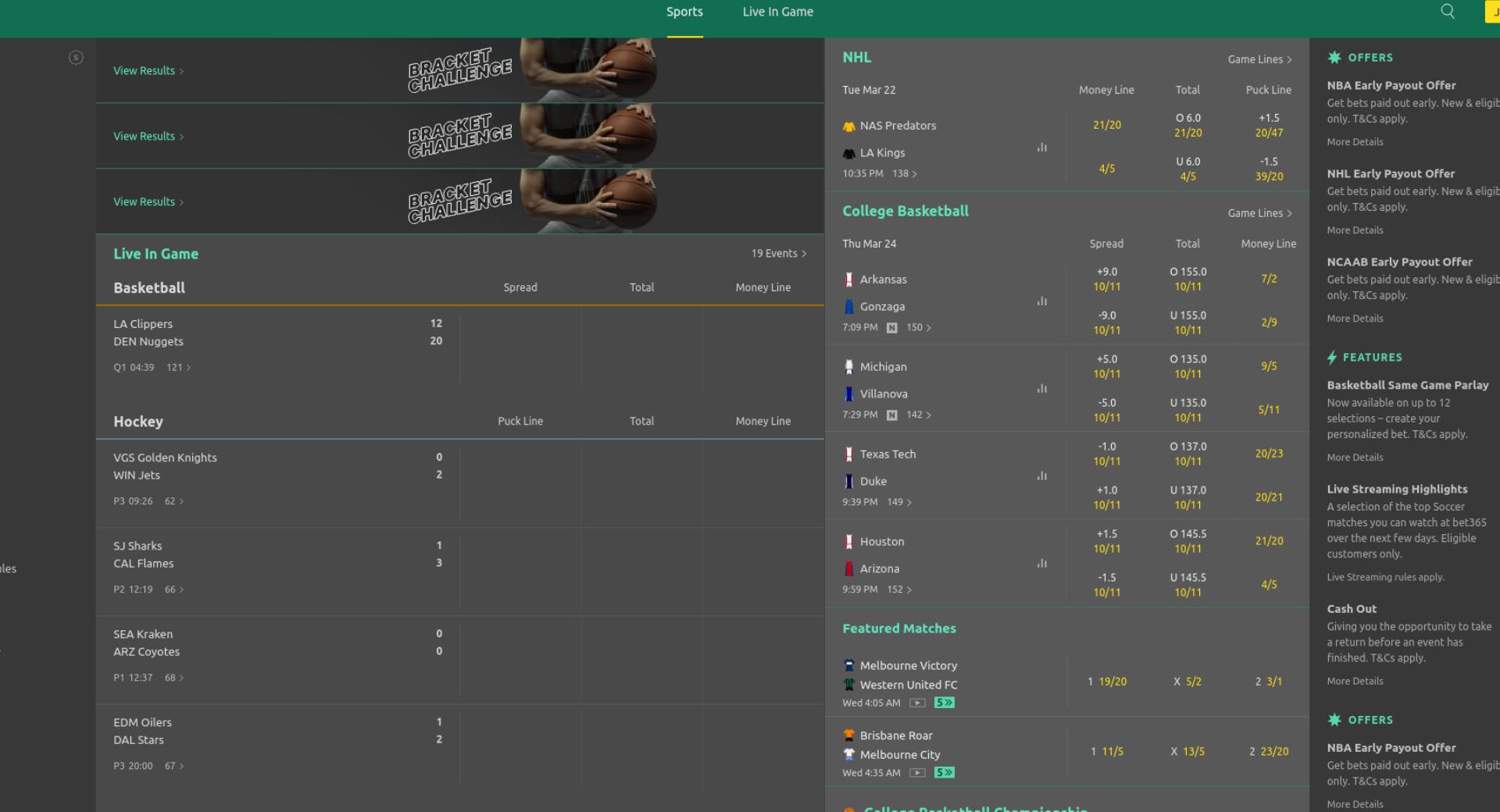Viewport: 1500px width, 812px height.
Task: Open third View Results link
Action: click(x=148, y=202)
